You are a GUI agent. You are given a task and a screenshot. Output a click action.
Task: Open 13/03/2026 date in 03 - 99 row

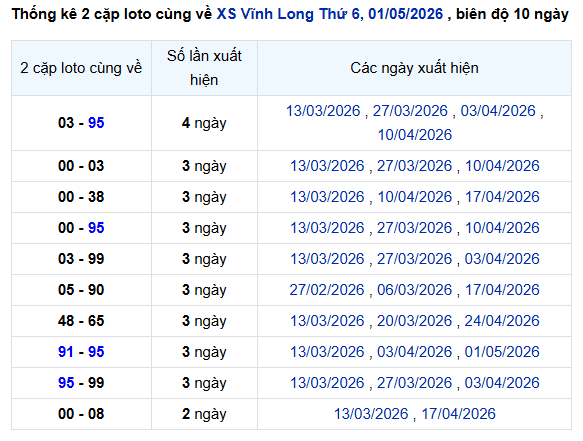(x=327, y=259)
